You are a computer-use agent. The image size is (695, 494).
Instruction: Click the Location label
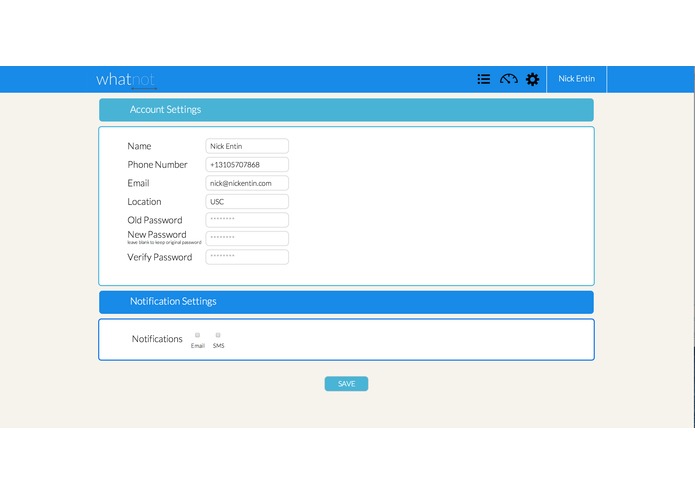(x=144, y=202)
